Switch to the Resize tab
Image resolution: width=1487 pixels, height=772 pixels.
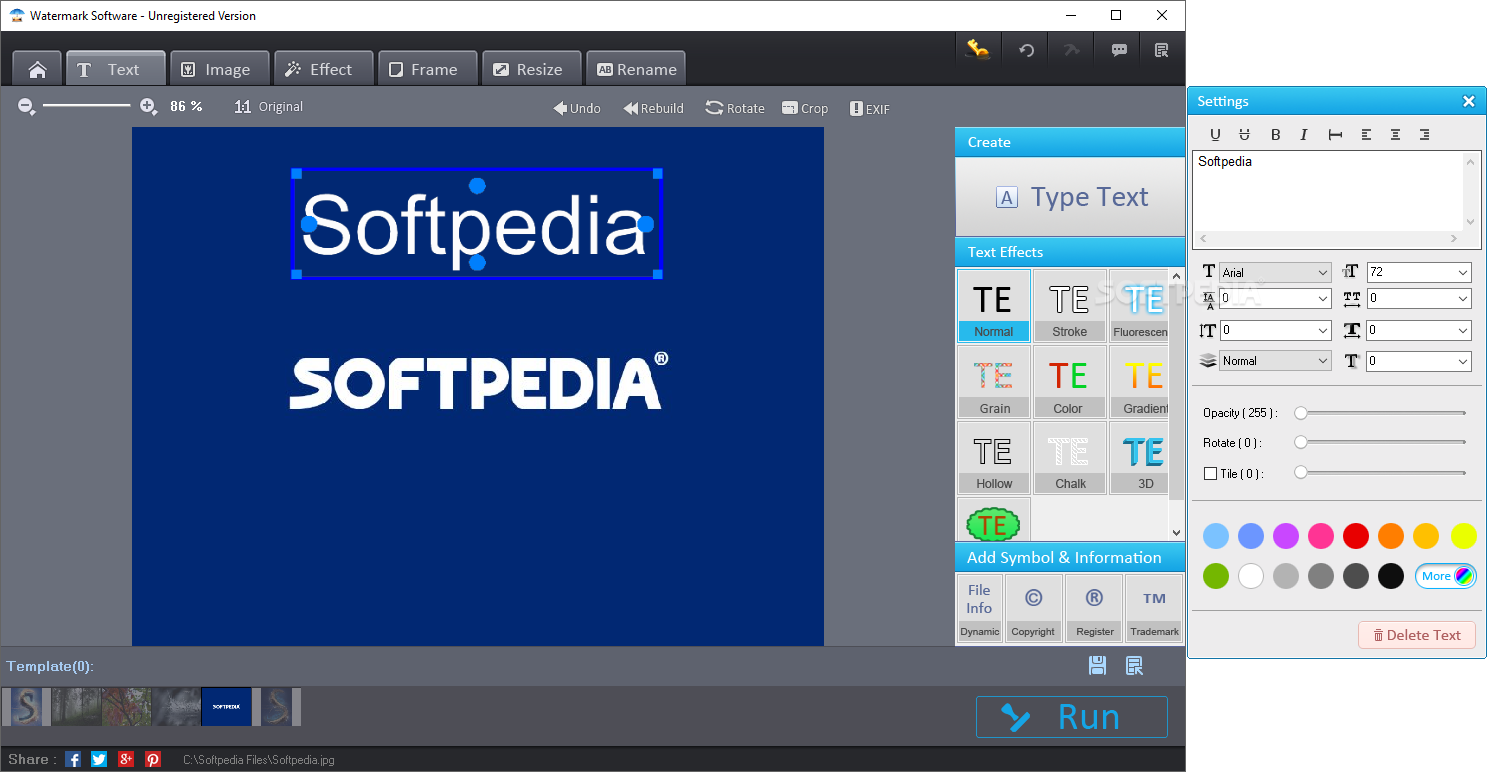[531, 69]
